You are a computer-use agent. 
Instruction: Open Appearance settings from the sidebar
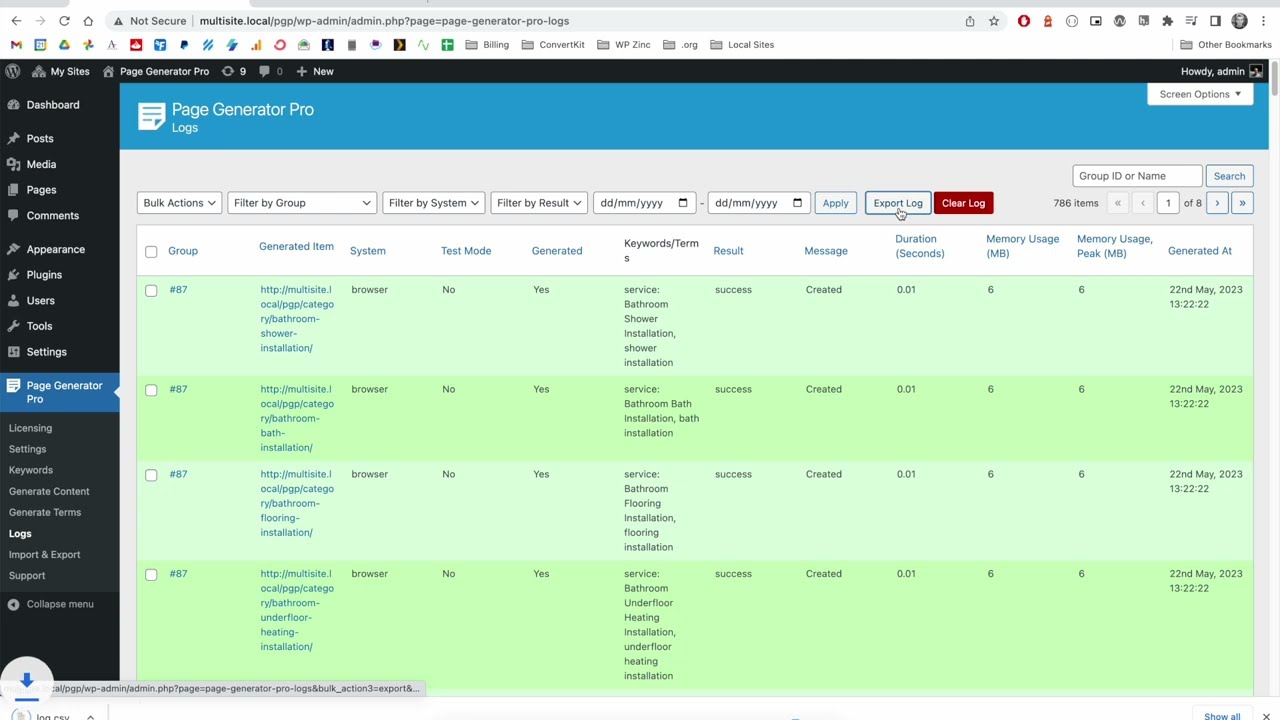pos(55,249)
